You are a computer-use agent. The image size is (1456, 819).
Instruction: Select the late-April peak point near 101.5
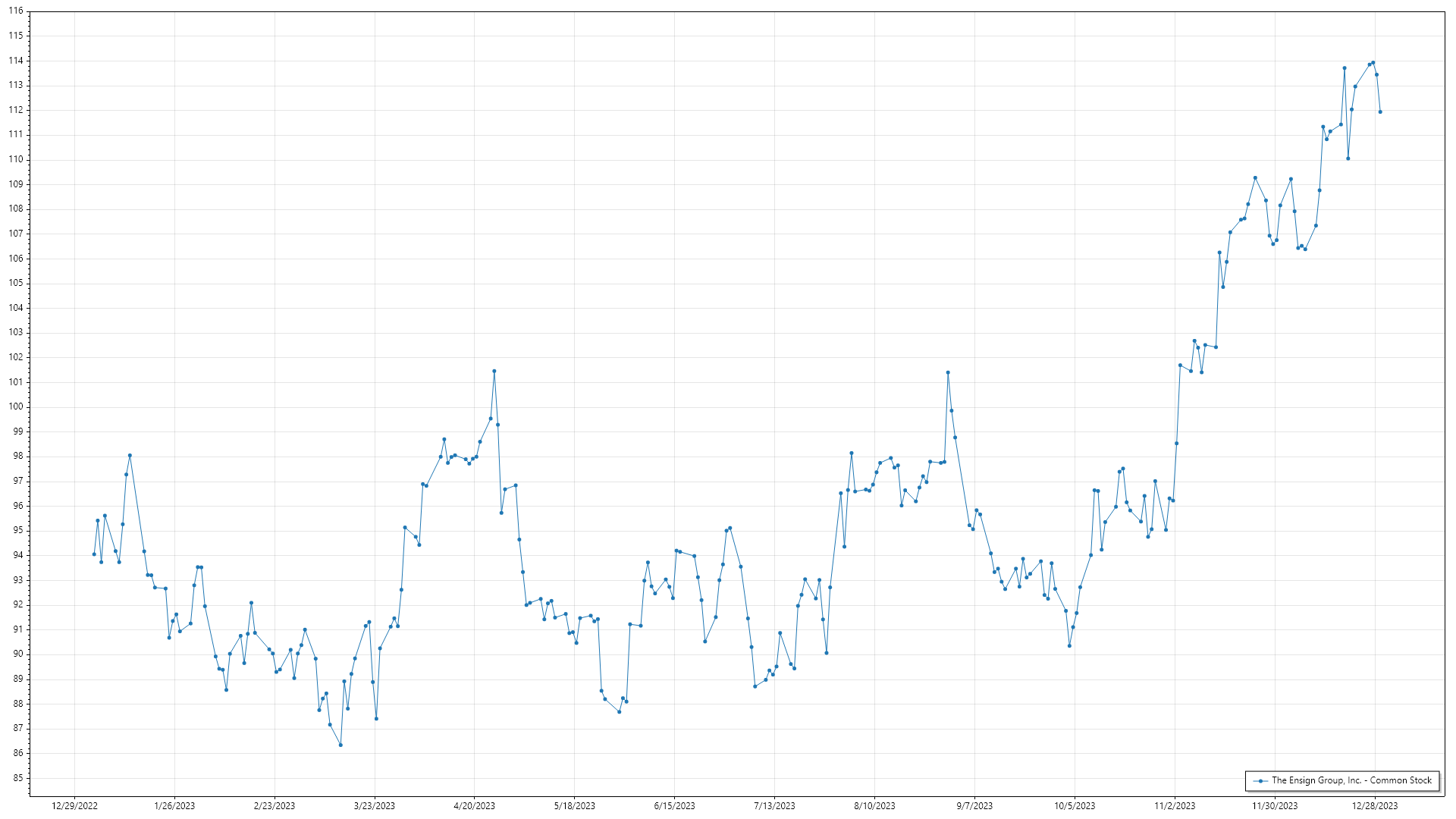[494, 372]
